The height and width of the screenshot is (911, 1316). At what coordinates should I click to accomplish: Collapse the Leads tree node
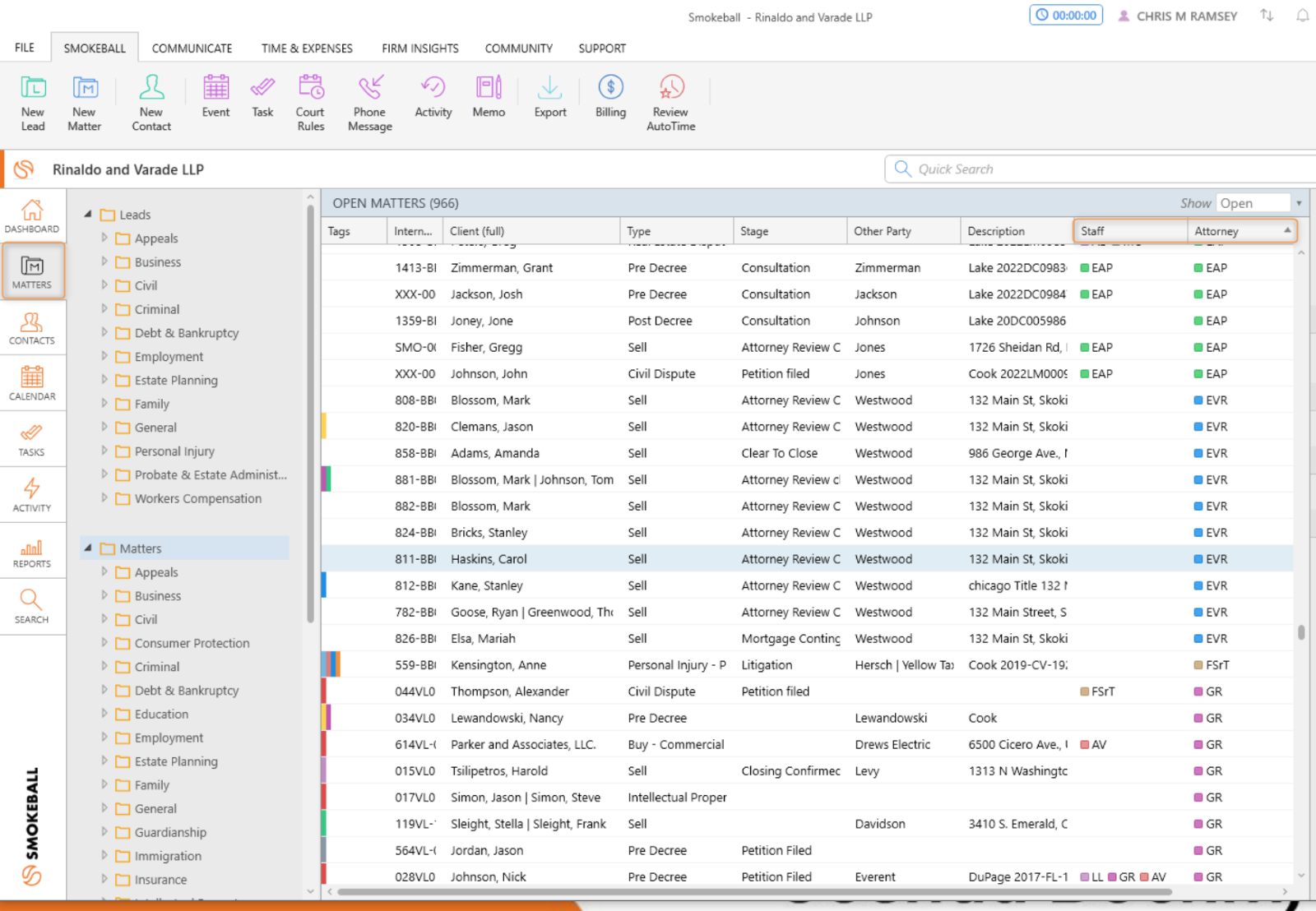coord(88,214)
